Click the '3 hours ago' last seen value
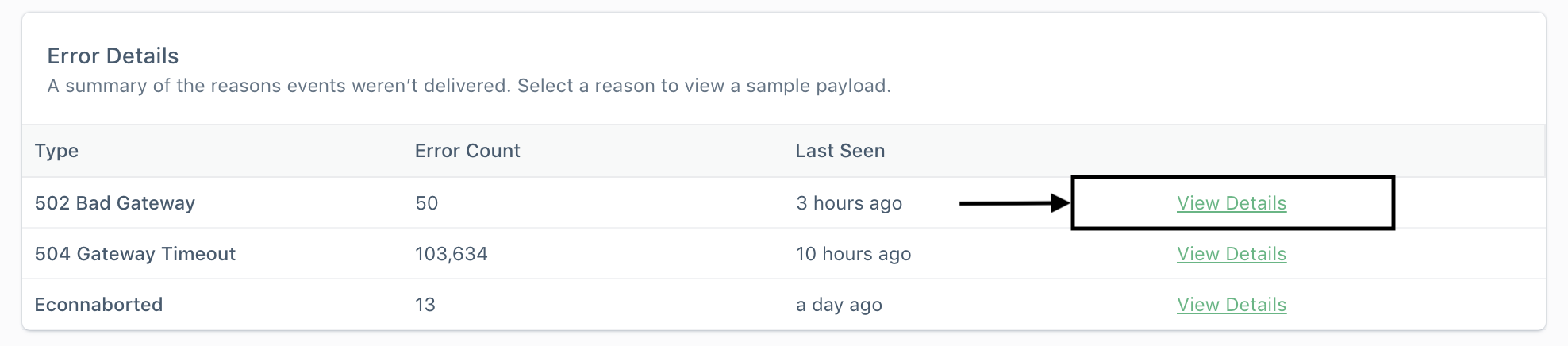 click(848, 203)
